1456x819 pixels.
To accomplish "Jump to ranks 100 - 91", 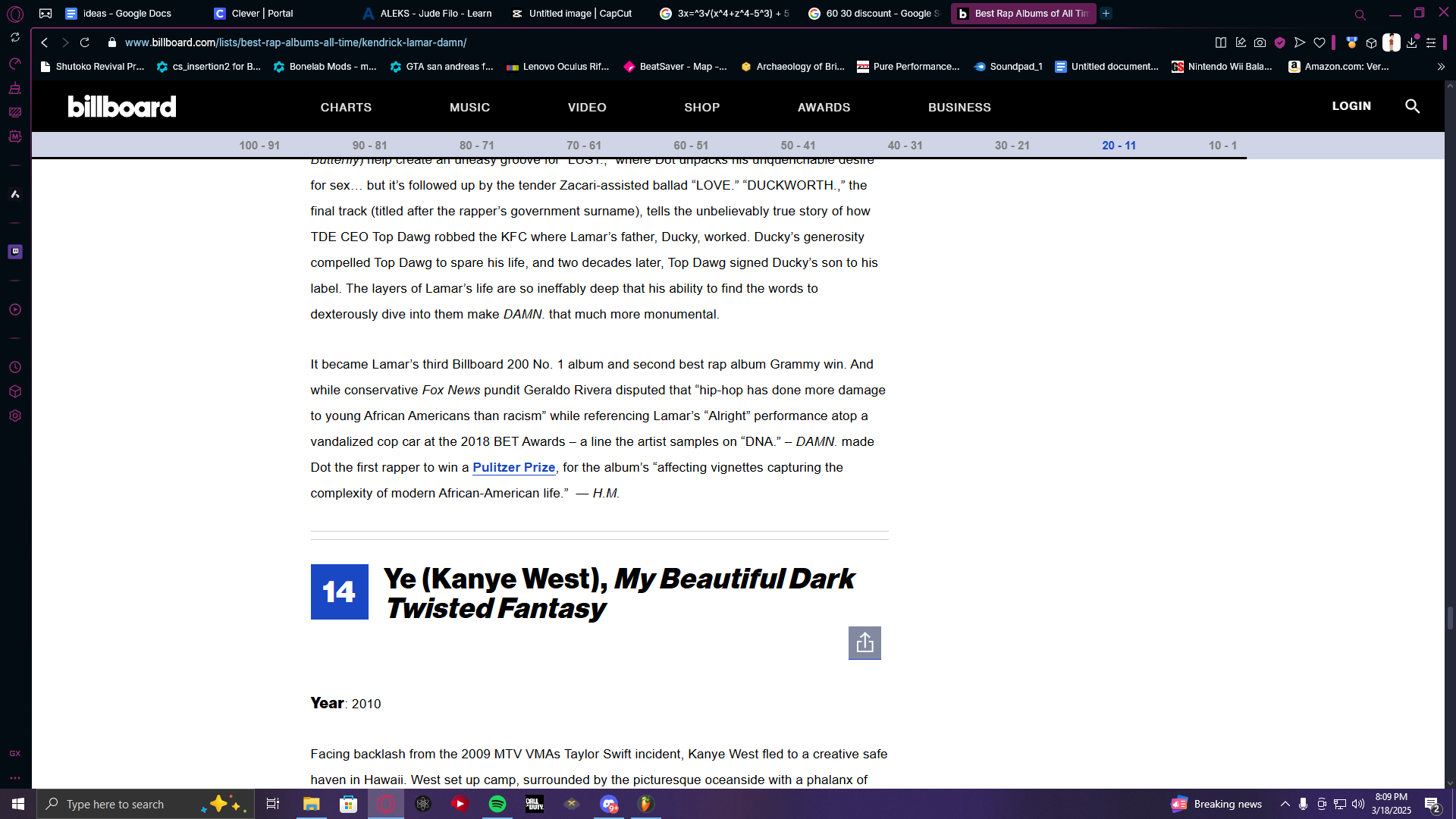I will tap(259, 146).
